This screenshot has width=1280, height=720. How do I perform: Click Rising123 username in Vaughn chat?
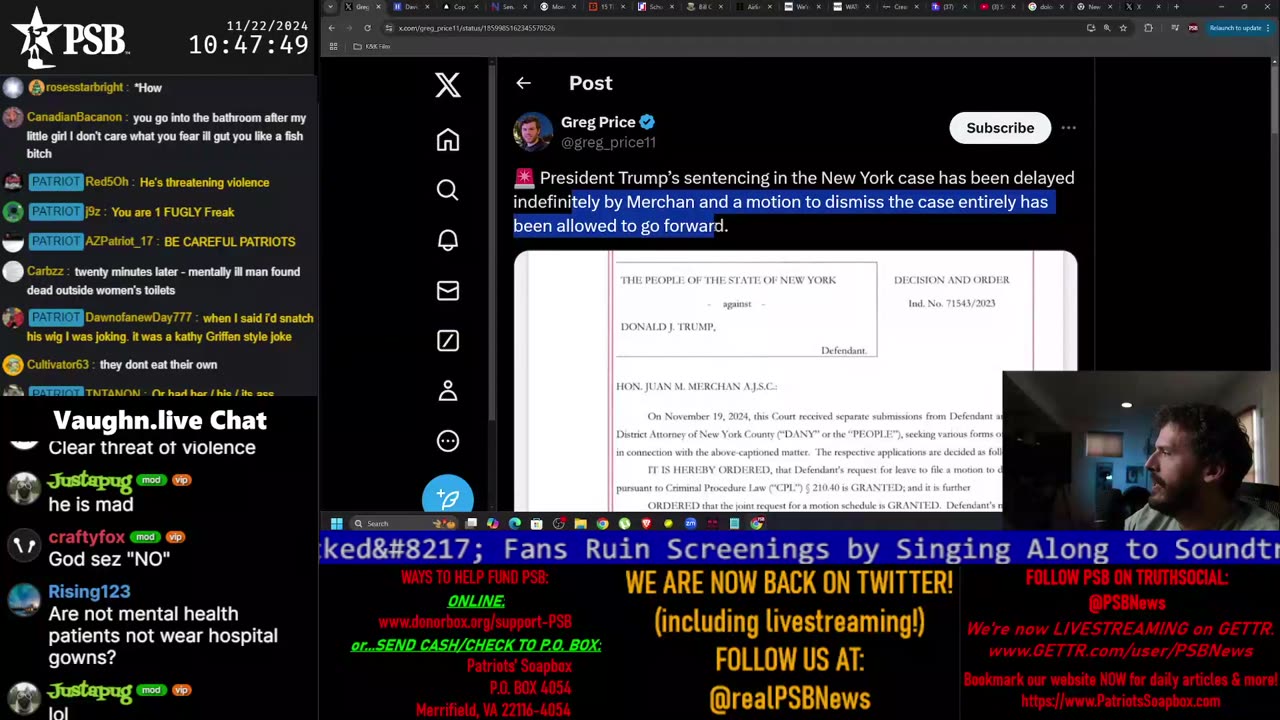point(89,592)
